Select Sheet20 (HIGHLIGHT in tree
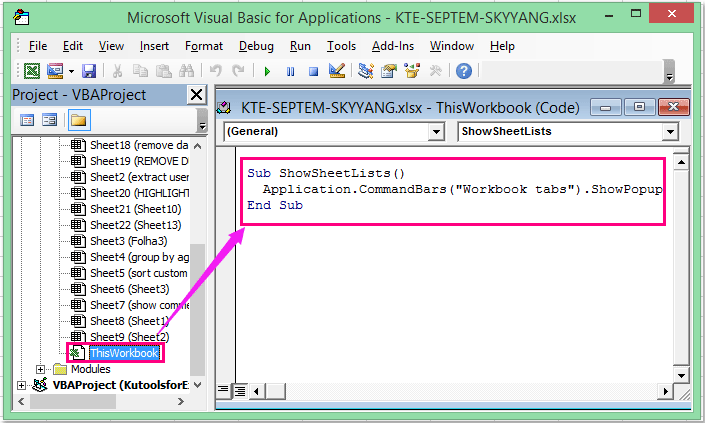This screenshot has height=423, width=705. pos(139,193)
